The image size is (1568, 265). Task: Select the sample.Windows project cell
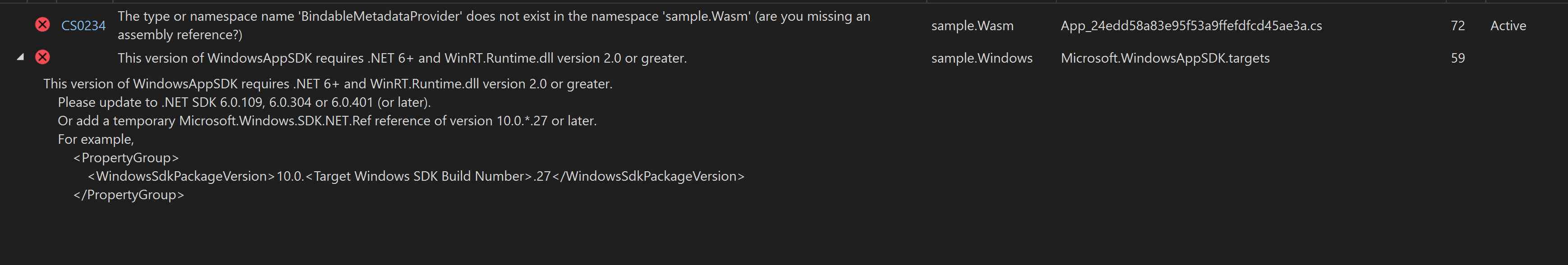[x=982, y=58]
